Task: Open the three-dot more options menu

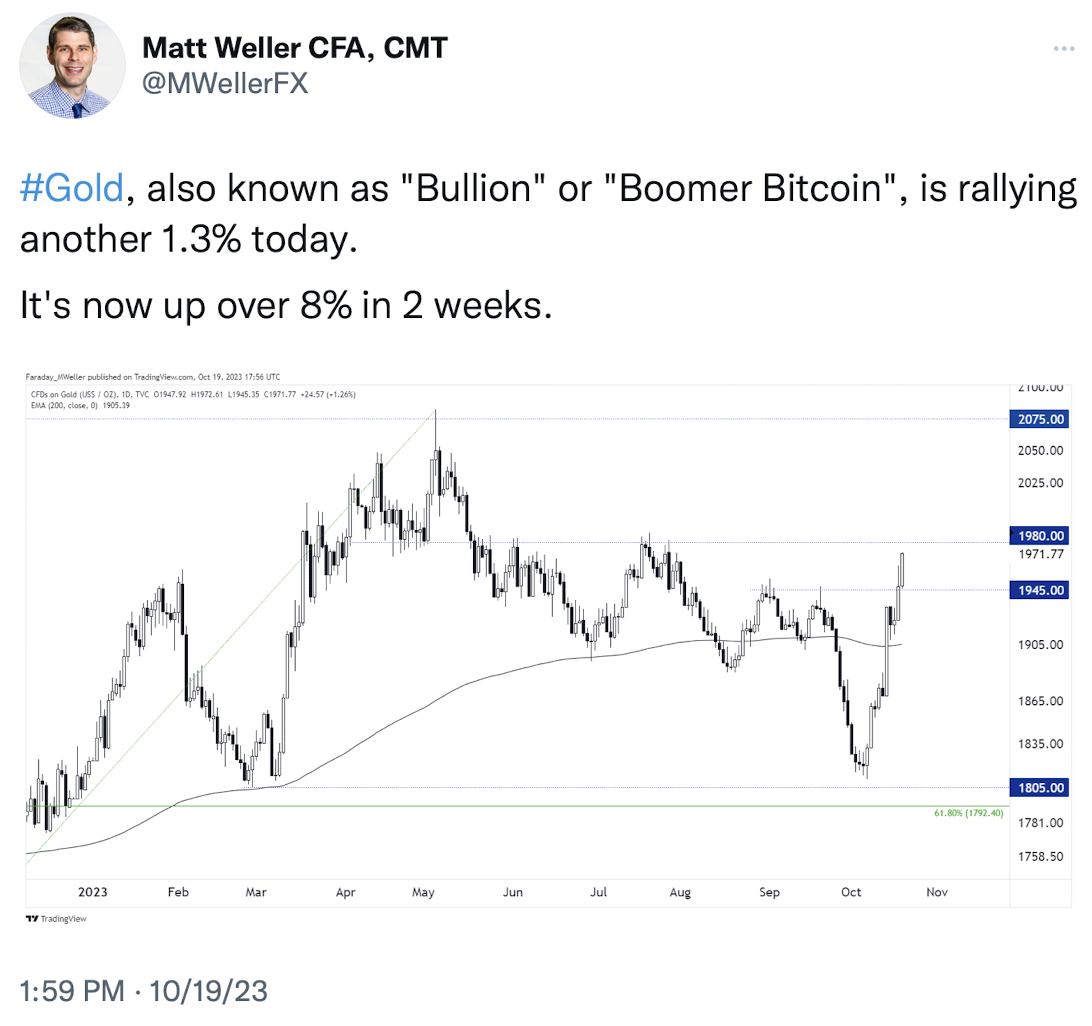Action: click(1063, 49)
